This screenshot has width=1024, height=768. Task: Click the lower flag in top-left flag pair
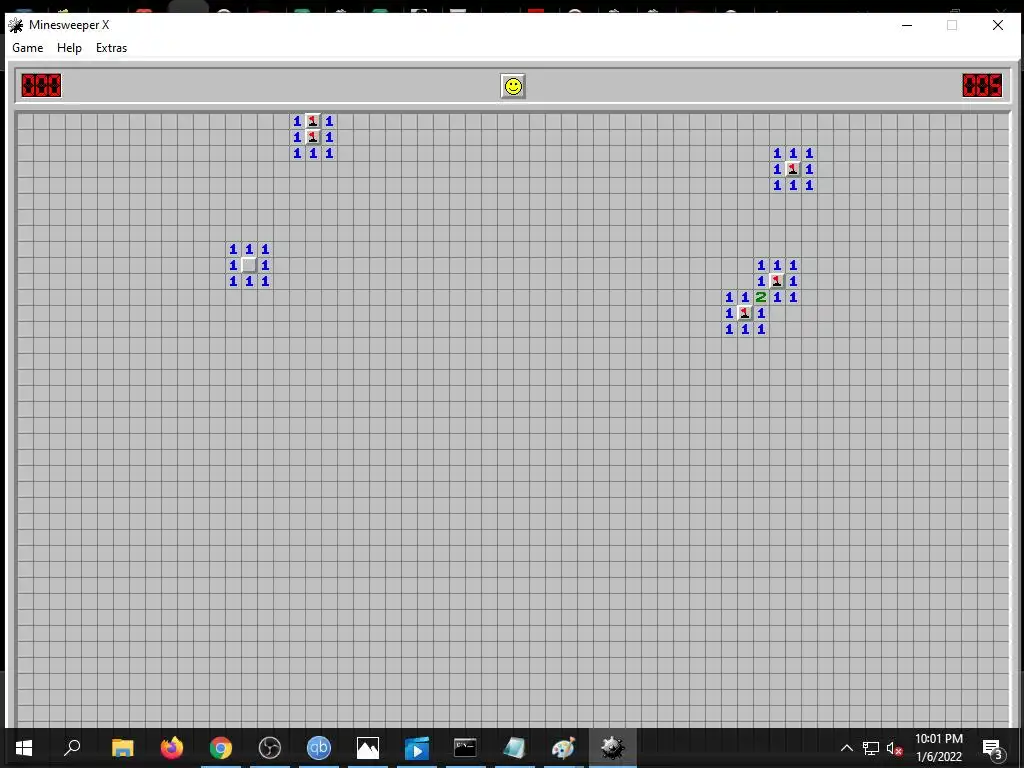click(313, 137)
